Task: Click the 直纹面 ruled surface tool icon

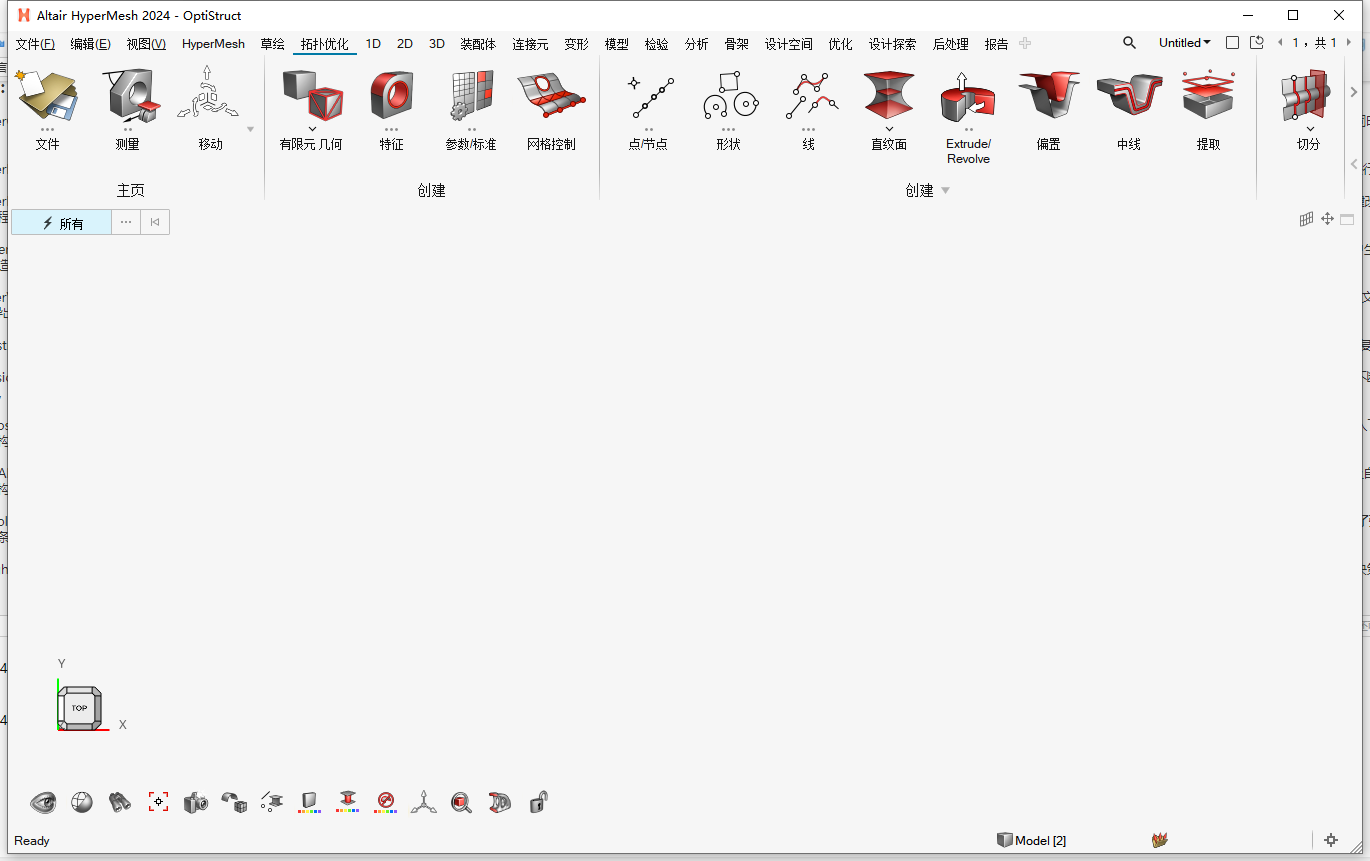Action: (x=888, y=96)
